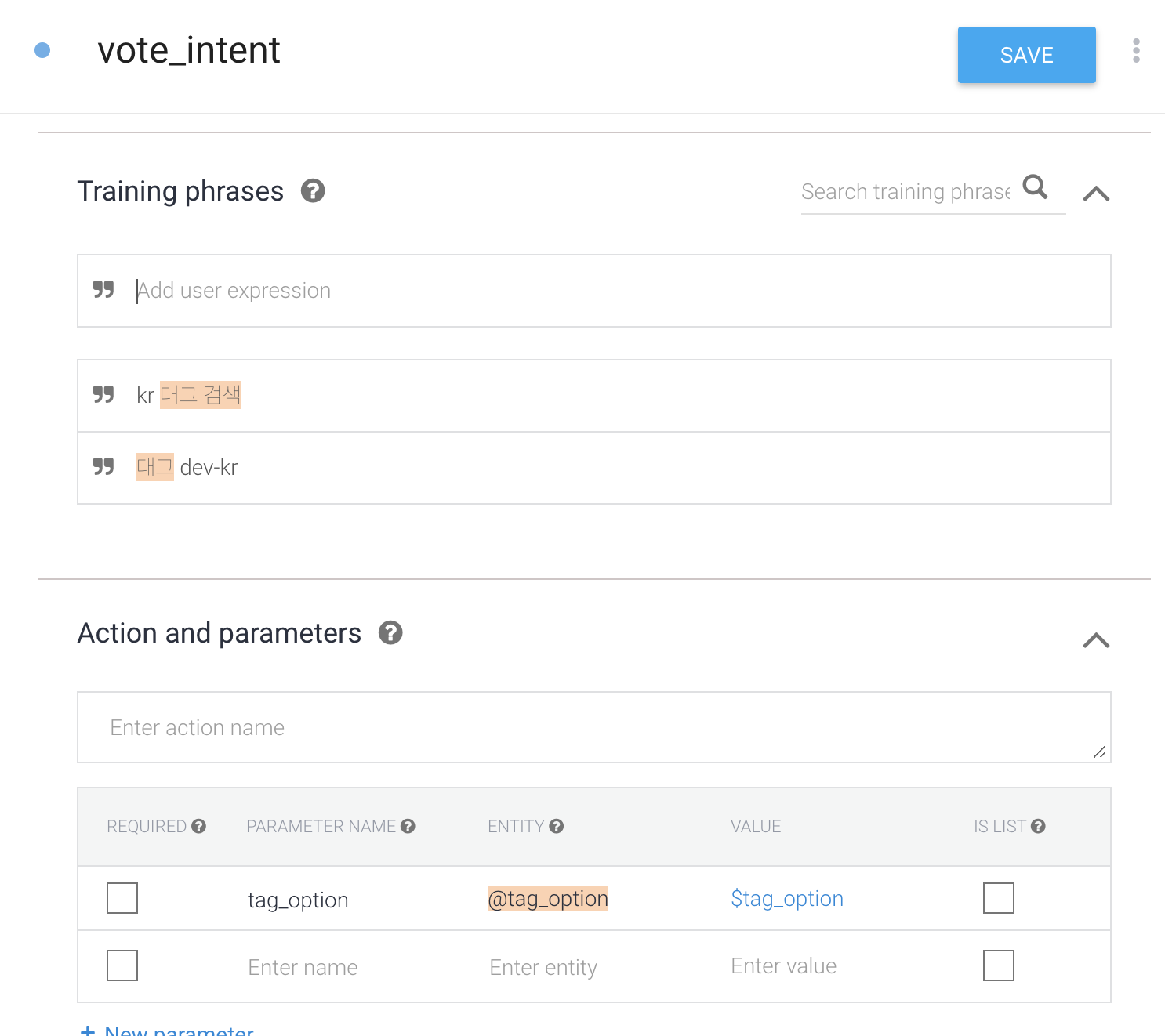Screen dimensions: 1165x1036
Task: Click the SAVE button
Action: 1026,55
